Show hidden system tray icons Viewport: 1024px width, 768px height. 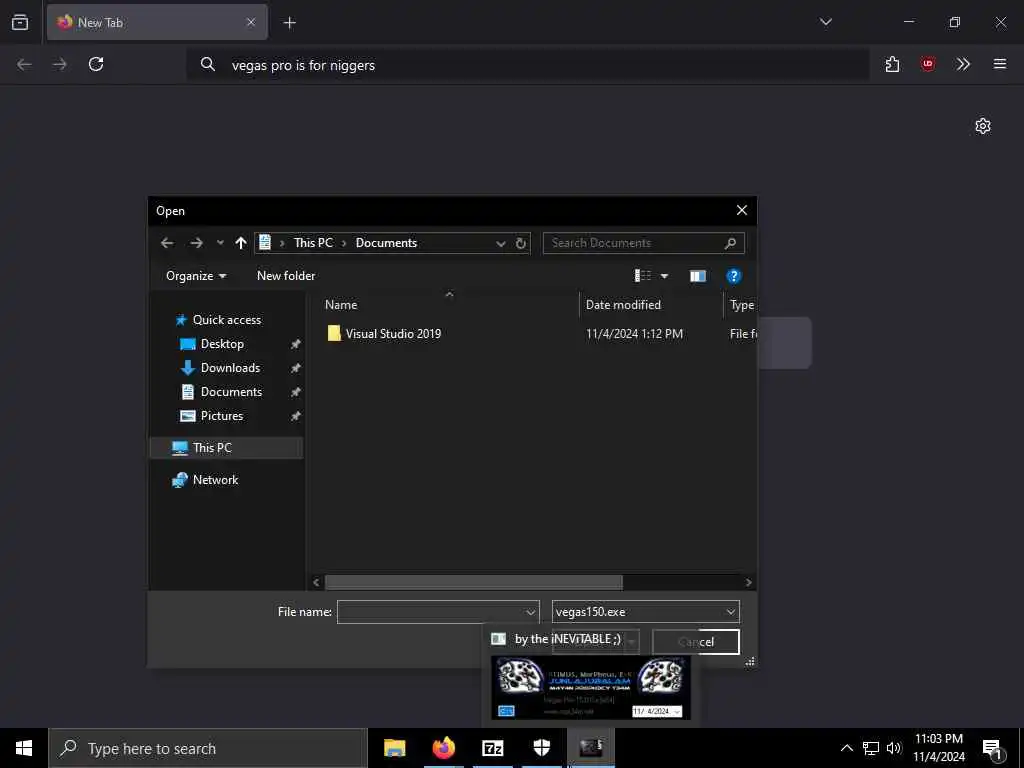846,748
